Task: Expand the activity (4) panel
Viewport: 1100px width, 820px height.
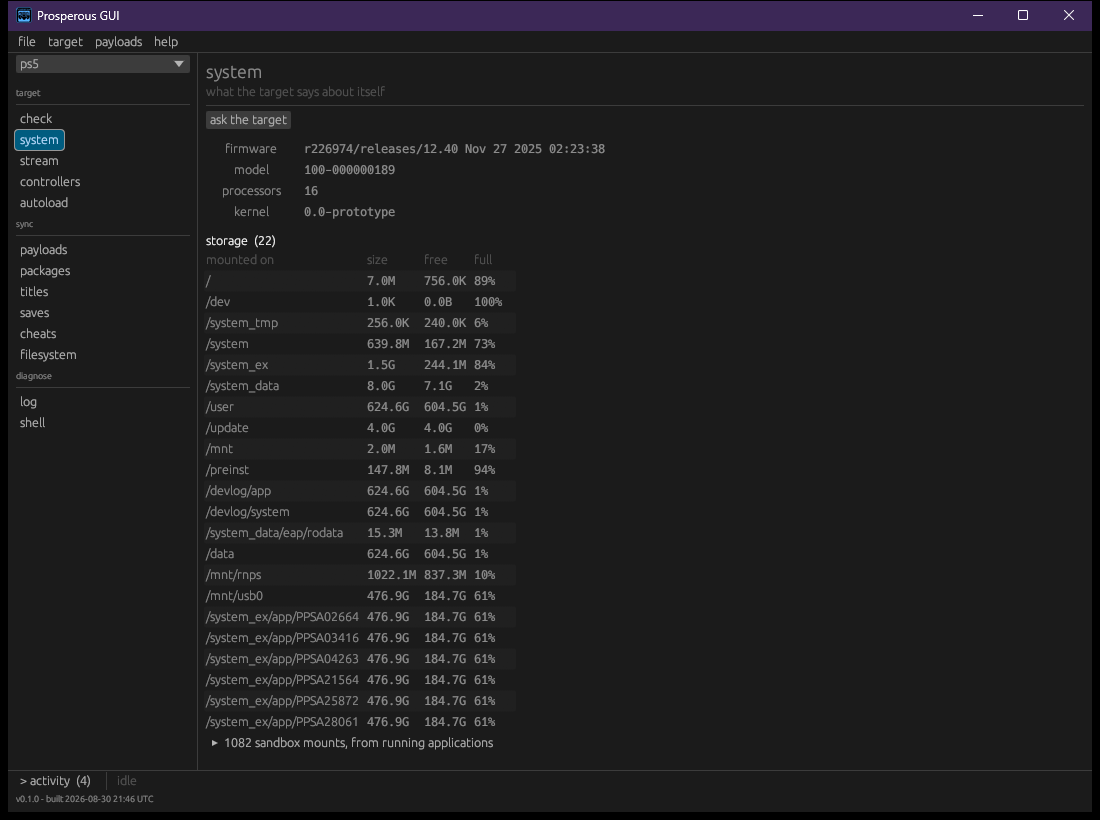Action: pos(55,781)
